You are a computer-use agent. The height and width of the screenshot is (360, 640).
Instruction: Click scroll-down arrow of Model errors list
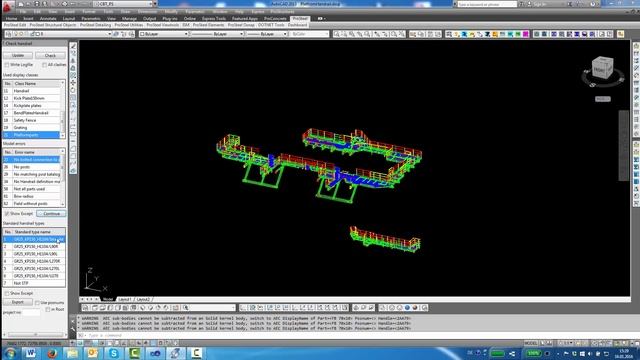(62, 204)
